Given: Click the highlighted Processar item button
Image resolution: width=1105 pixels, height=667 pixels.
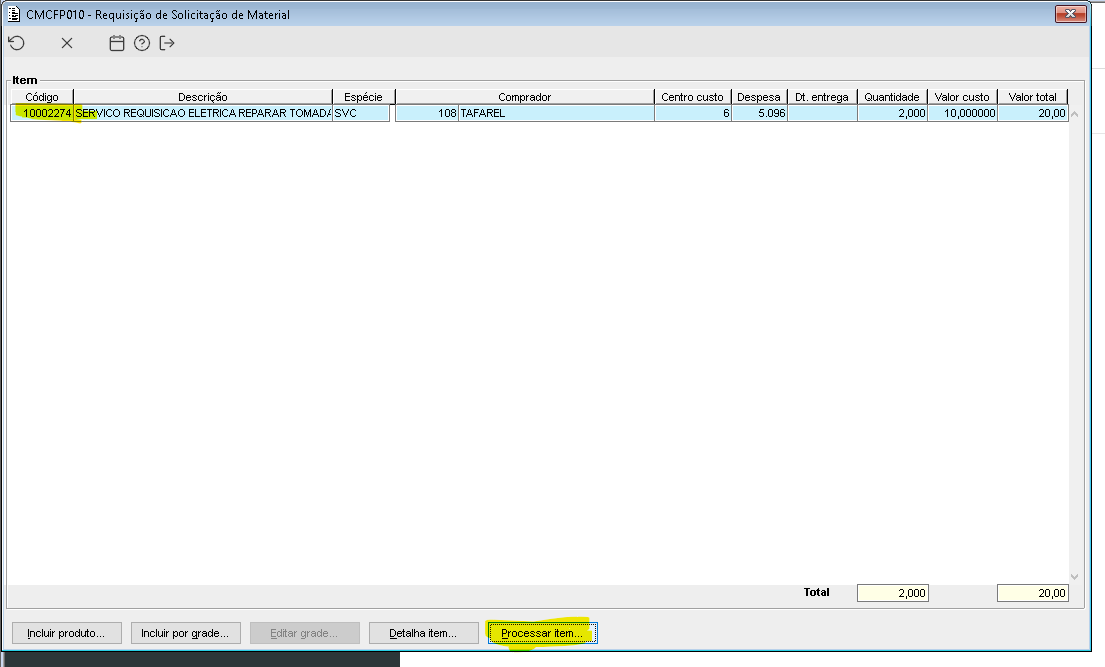Looking at the screenshot, I should [542, 633].
